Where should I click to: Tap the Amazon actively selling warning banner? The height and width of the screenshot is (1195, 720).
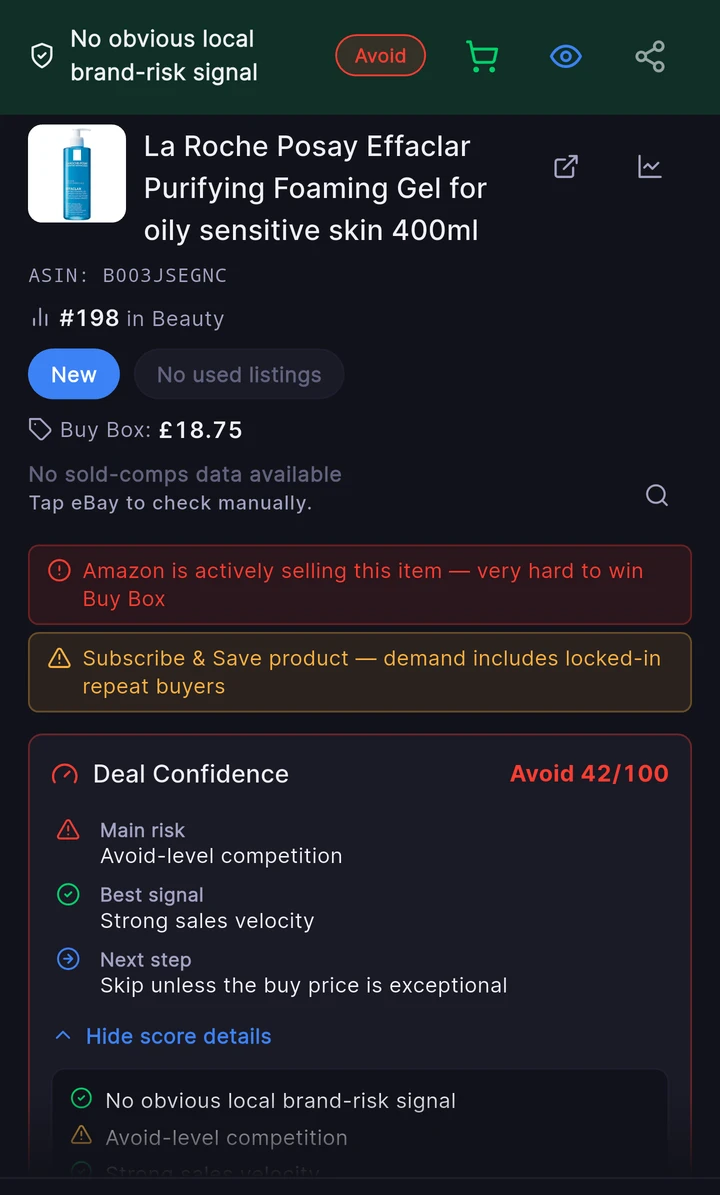360,585
